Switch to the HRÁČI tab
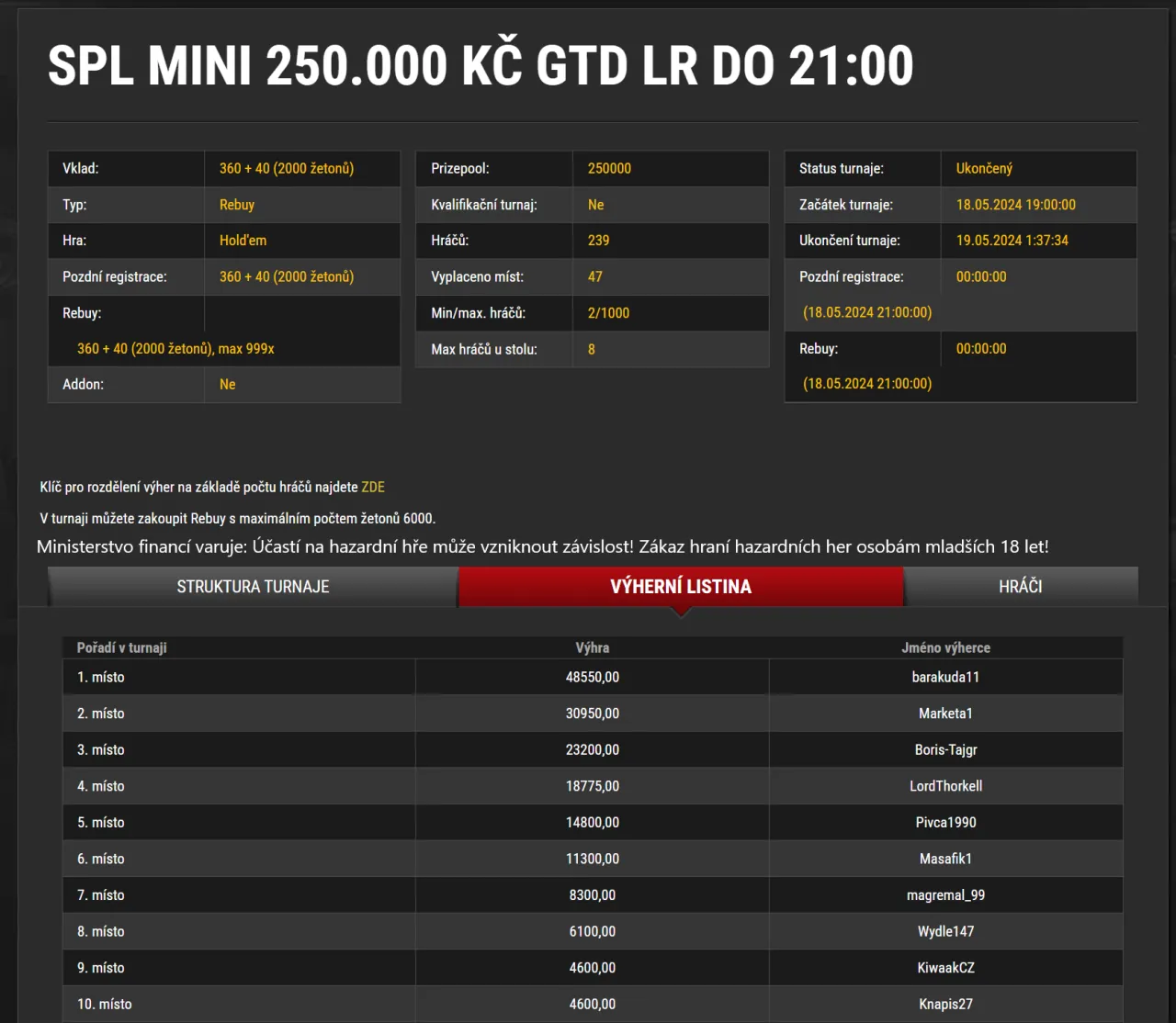 click(x=1021, y=586)
